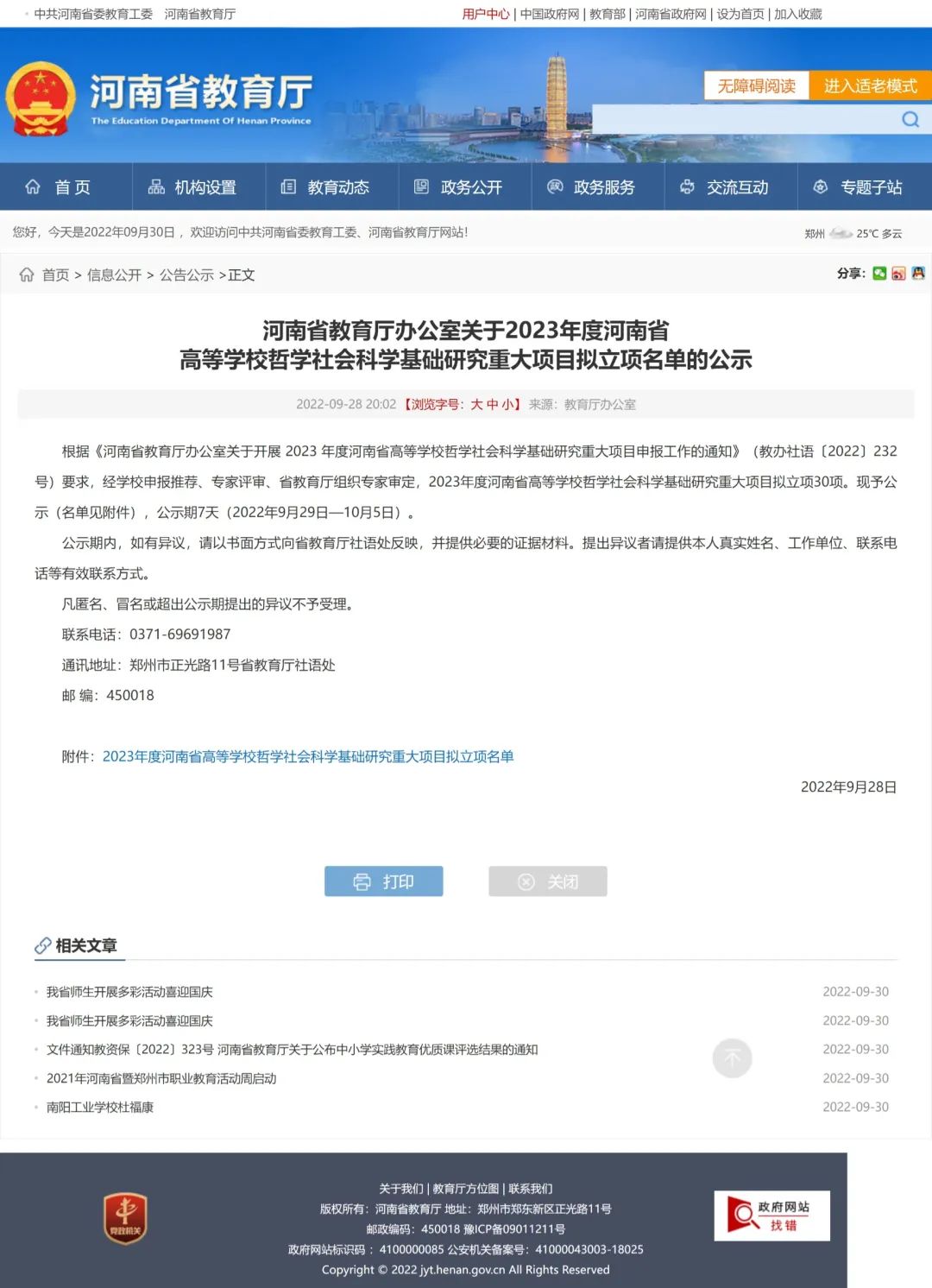The height and width of the screenshot is (1288, 932).
Task: Open the attachment 拟立项名单 link
Action: pyautogui.click(x=308, y=757)
